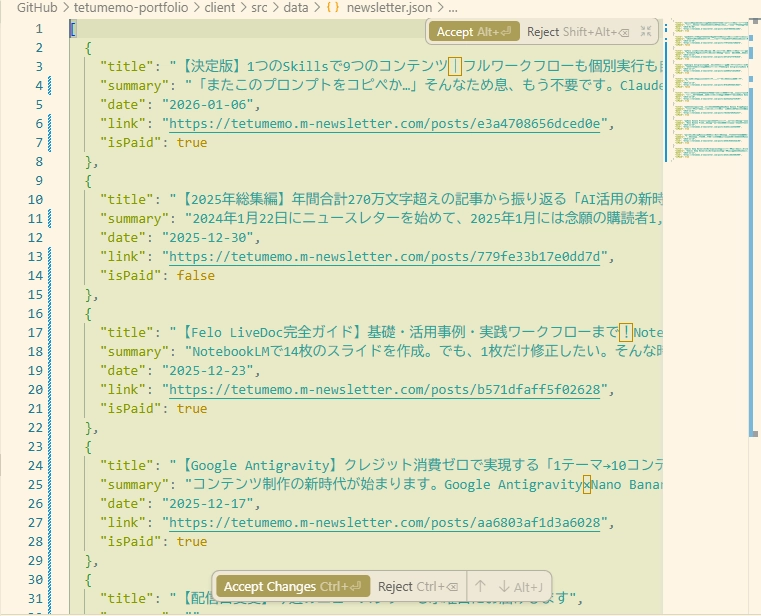This screenshot has width=761, height=616.
Task: Click title text 【Google Antigravity】 on line 24
Action: pos(261,465)
